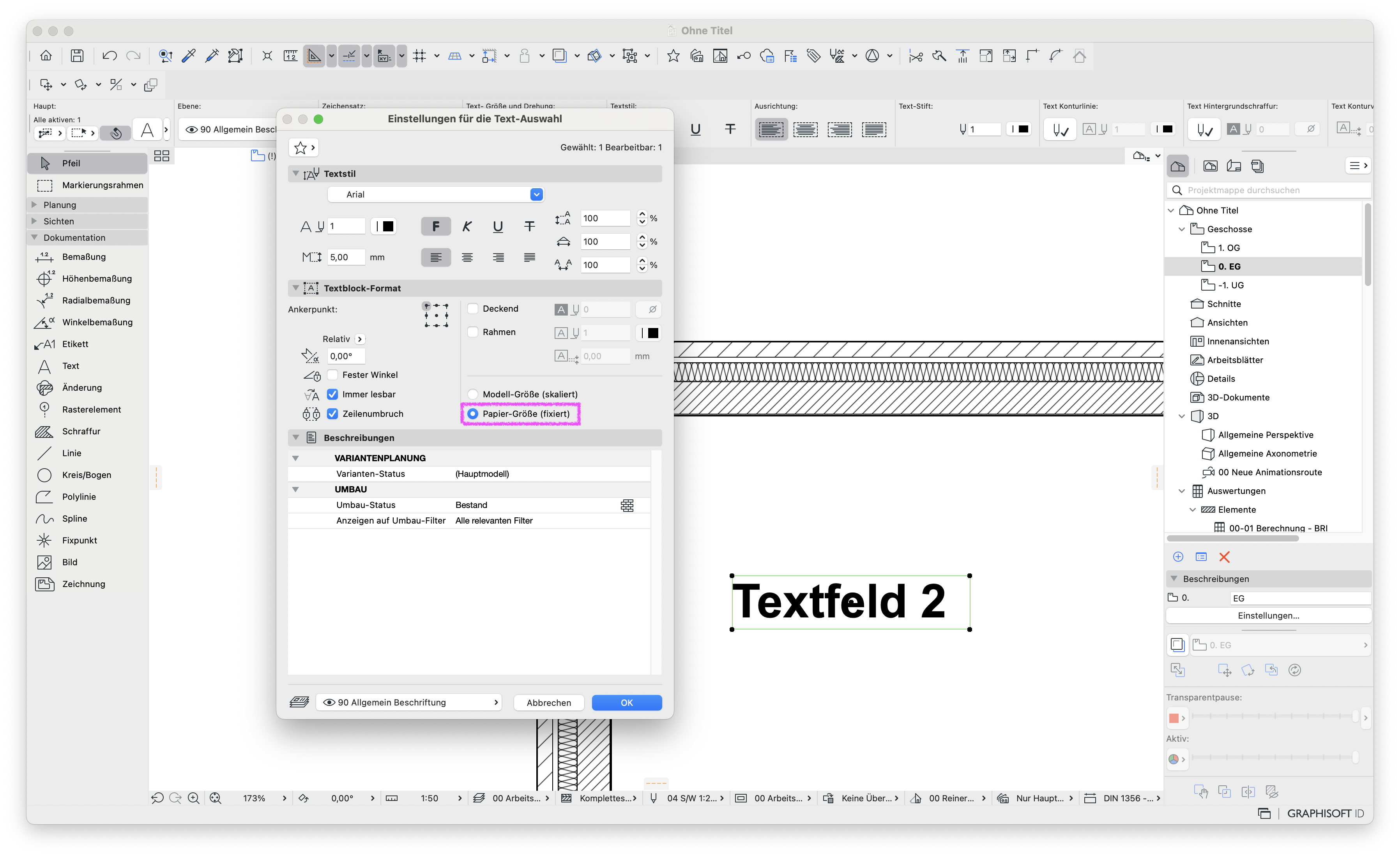
Task: Select the Bild tool
Action: pyautogui.click(x=87, y=562)
